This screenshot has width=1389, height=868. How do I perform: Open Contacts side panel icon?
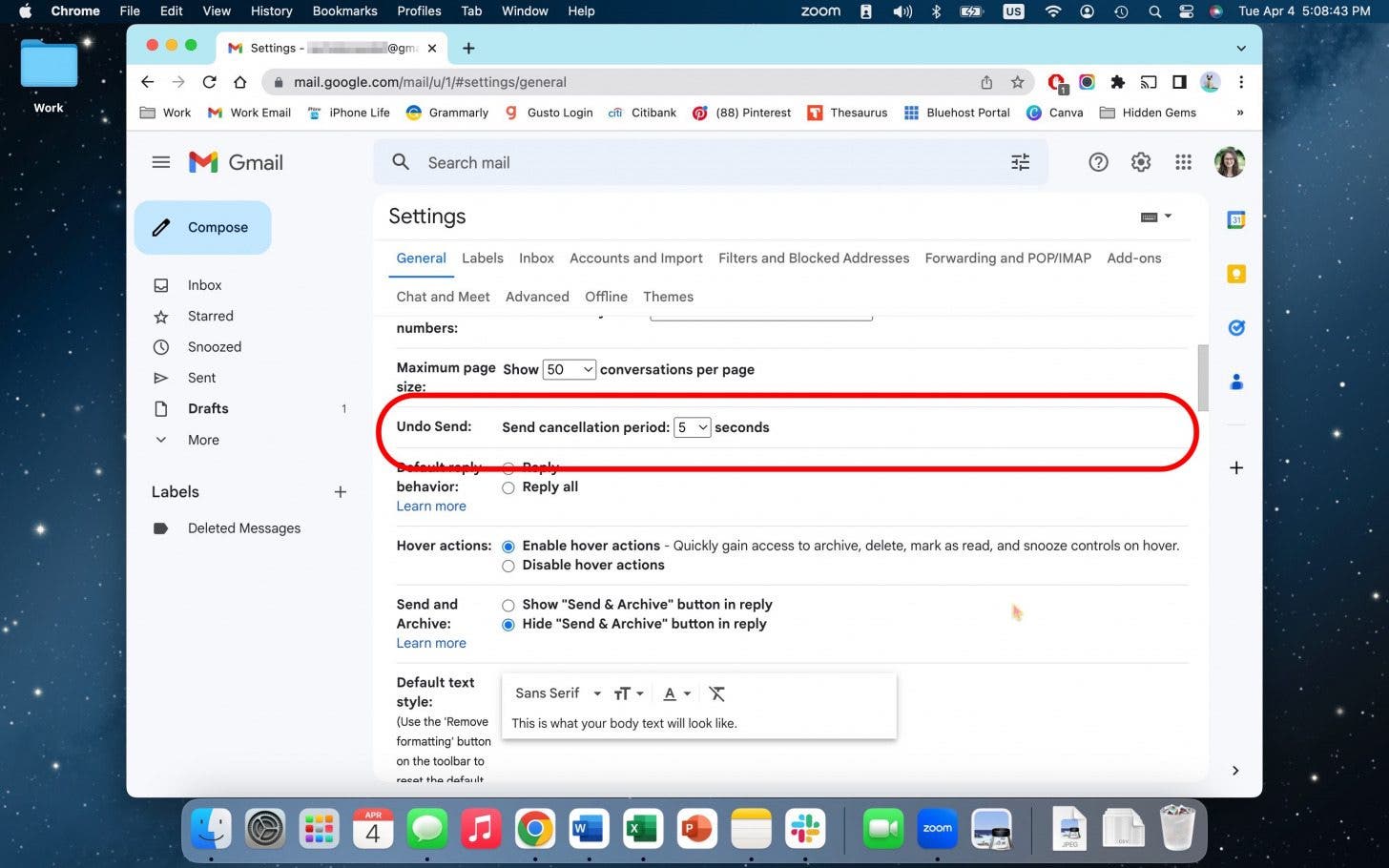coord(1236,382)
